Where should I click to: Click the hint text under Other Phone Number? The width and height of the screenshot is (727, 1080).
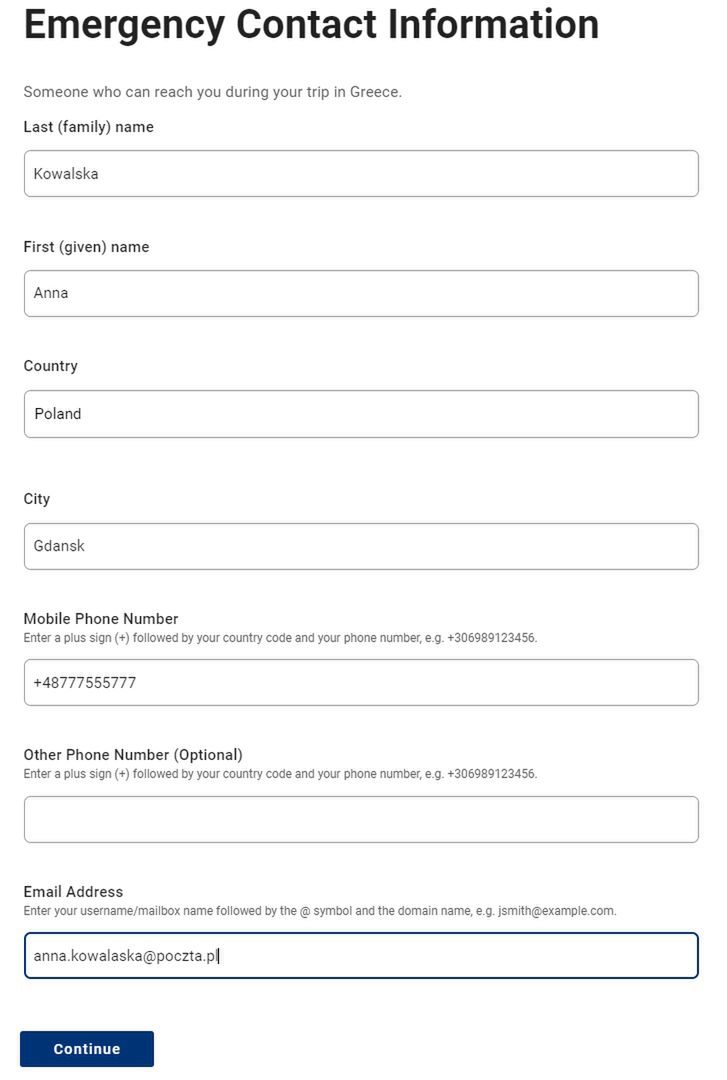(x=280, y=774)
